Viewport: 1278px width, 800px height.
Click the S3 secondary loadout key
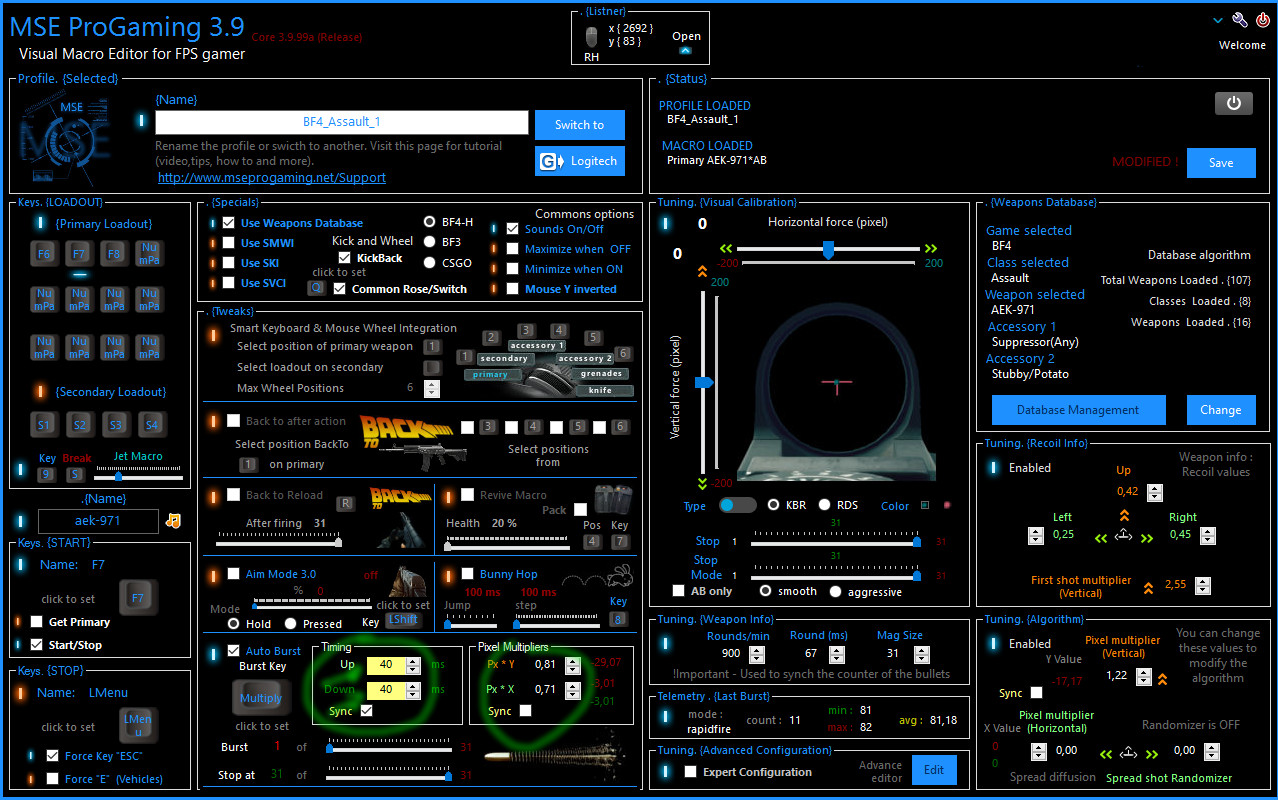pos(116,425)
